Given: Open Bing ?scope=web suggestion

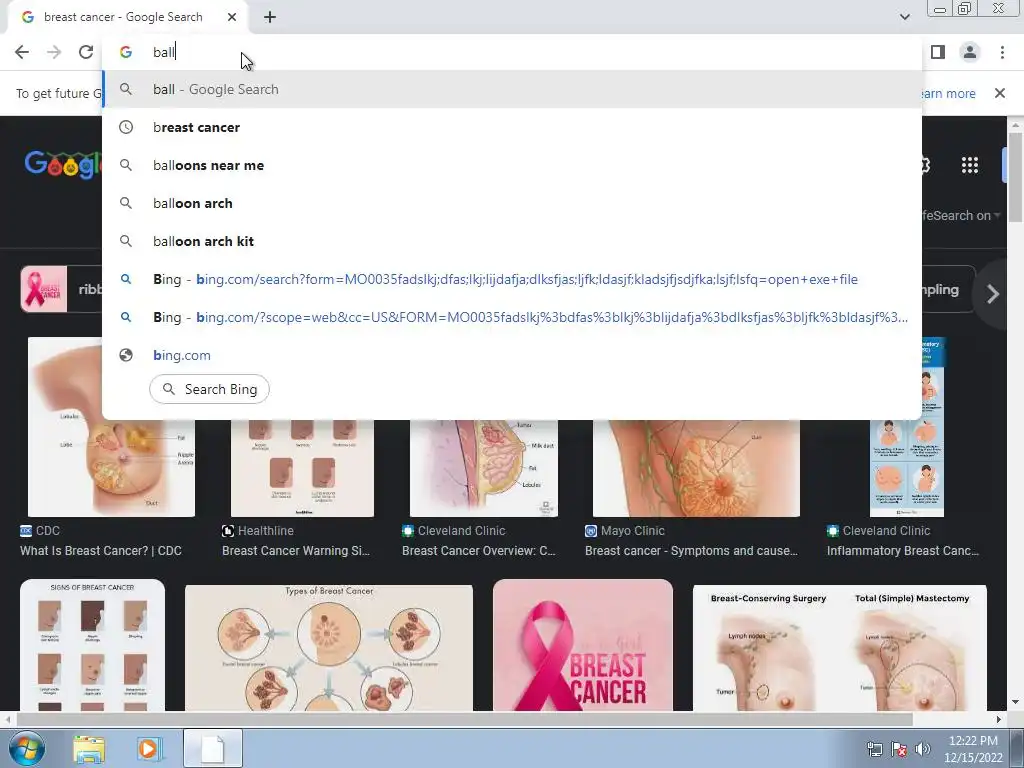Looking at the screenshot, I should coord(512,317).
